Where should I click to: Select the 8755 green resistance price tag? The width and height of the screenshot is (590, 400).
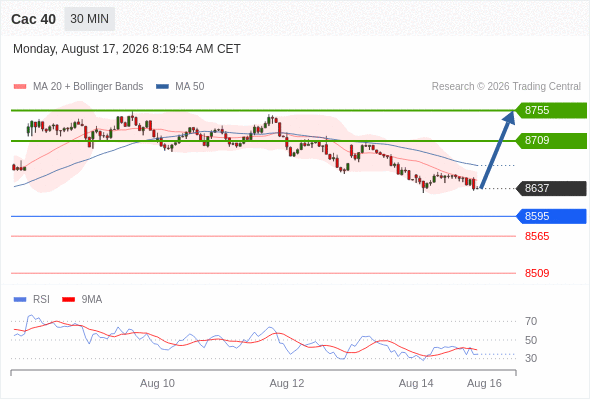click(551, 110)
